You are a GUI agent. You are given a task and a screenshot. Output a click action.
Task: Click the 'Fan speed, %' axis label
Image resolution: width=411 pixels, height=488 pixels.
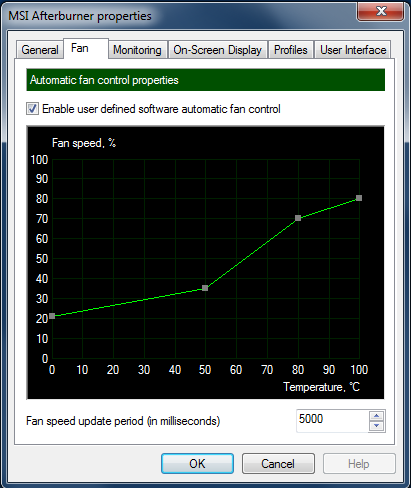point(84,143)
